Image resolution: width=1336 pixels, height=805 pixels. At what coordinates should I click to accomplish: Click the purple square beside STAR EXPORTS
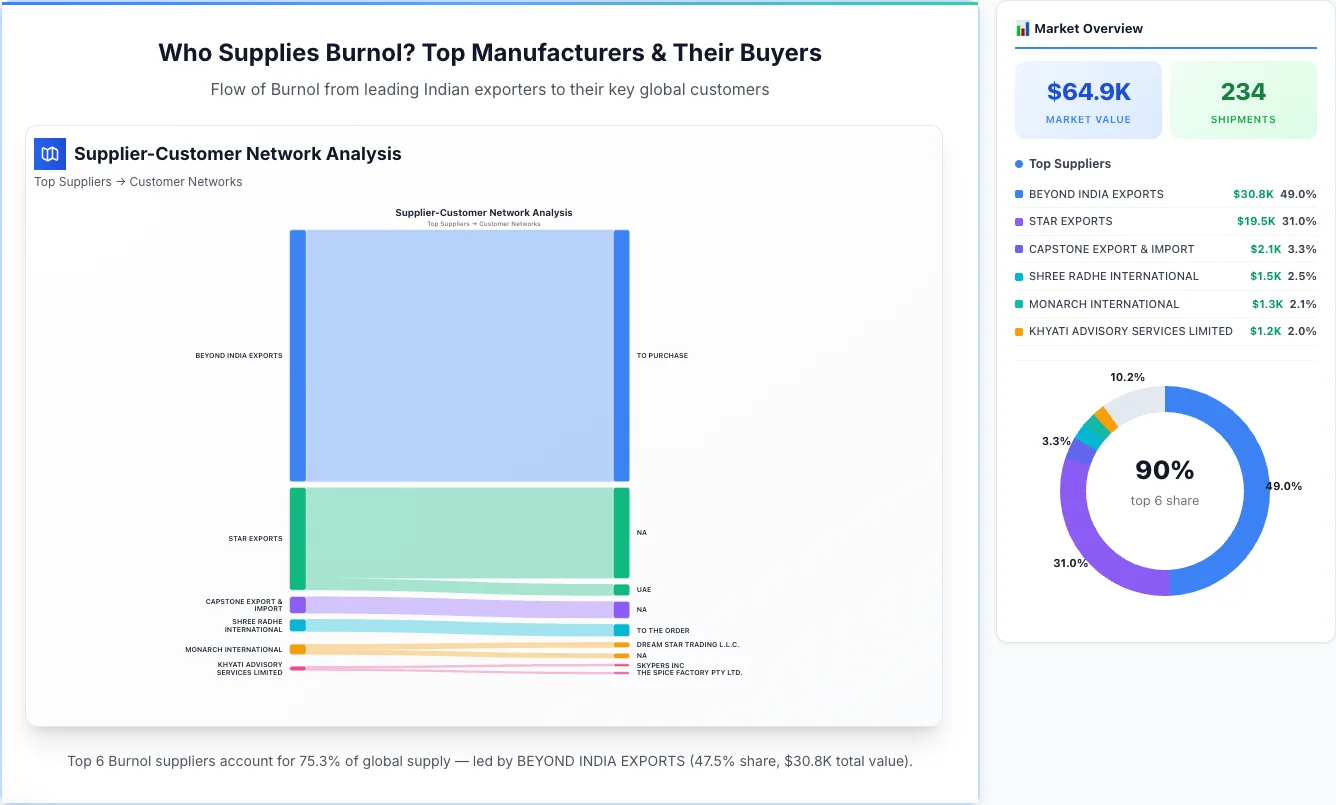point(1019,221)
